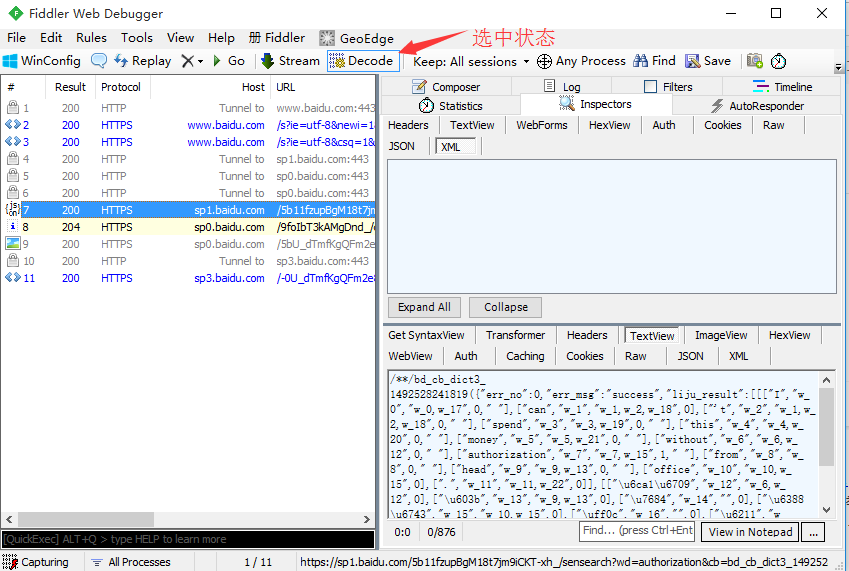The height and width of the screenshot is (571, 849).
Task: Click the response text vertical scrollbar thumb
Action: click(x=826, y=427)
